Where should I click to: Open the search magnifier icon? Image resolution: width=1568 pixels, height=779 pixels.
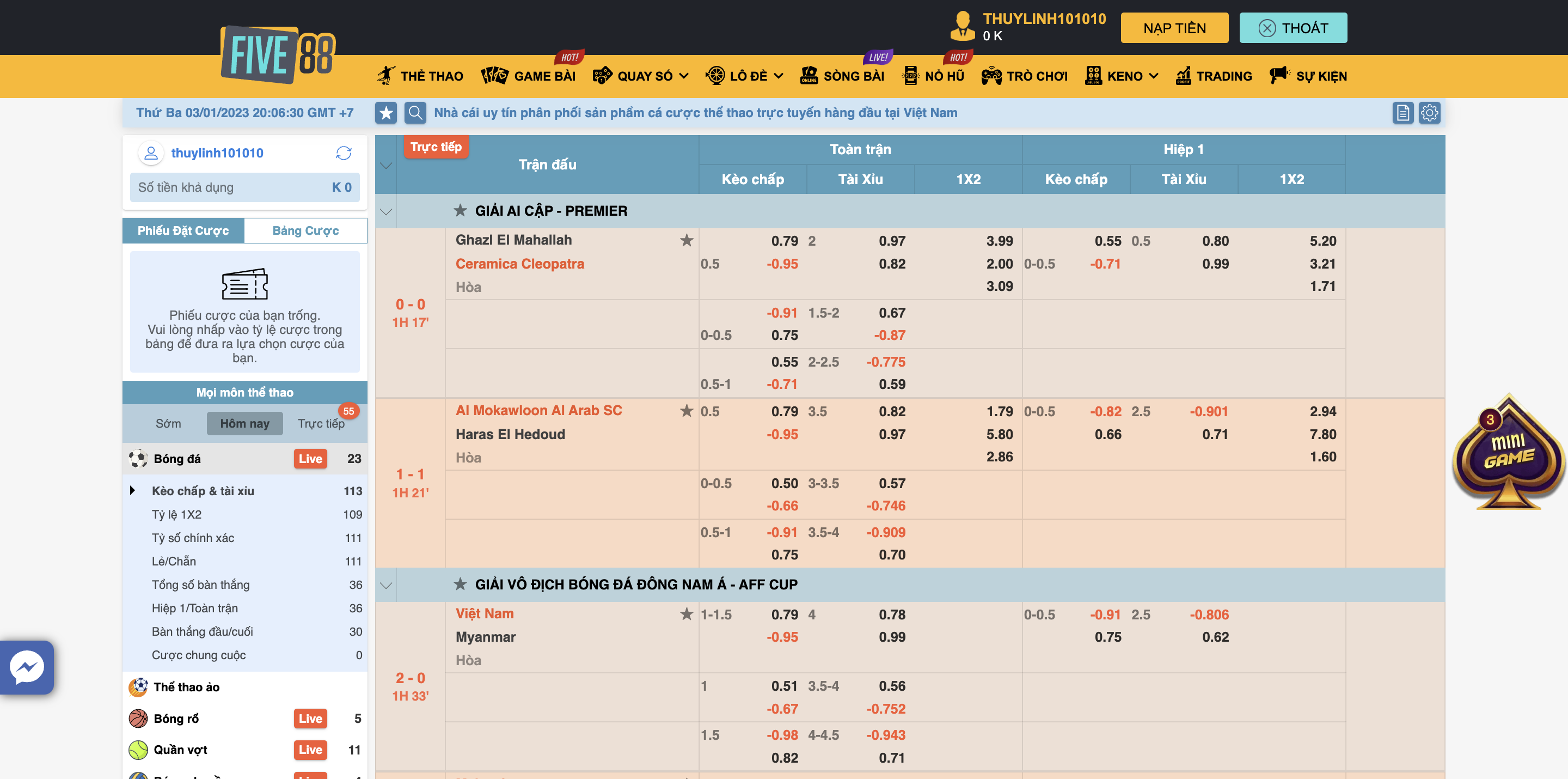point(415,113)
